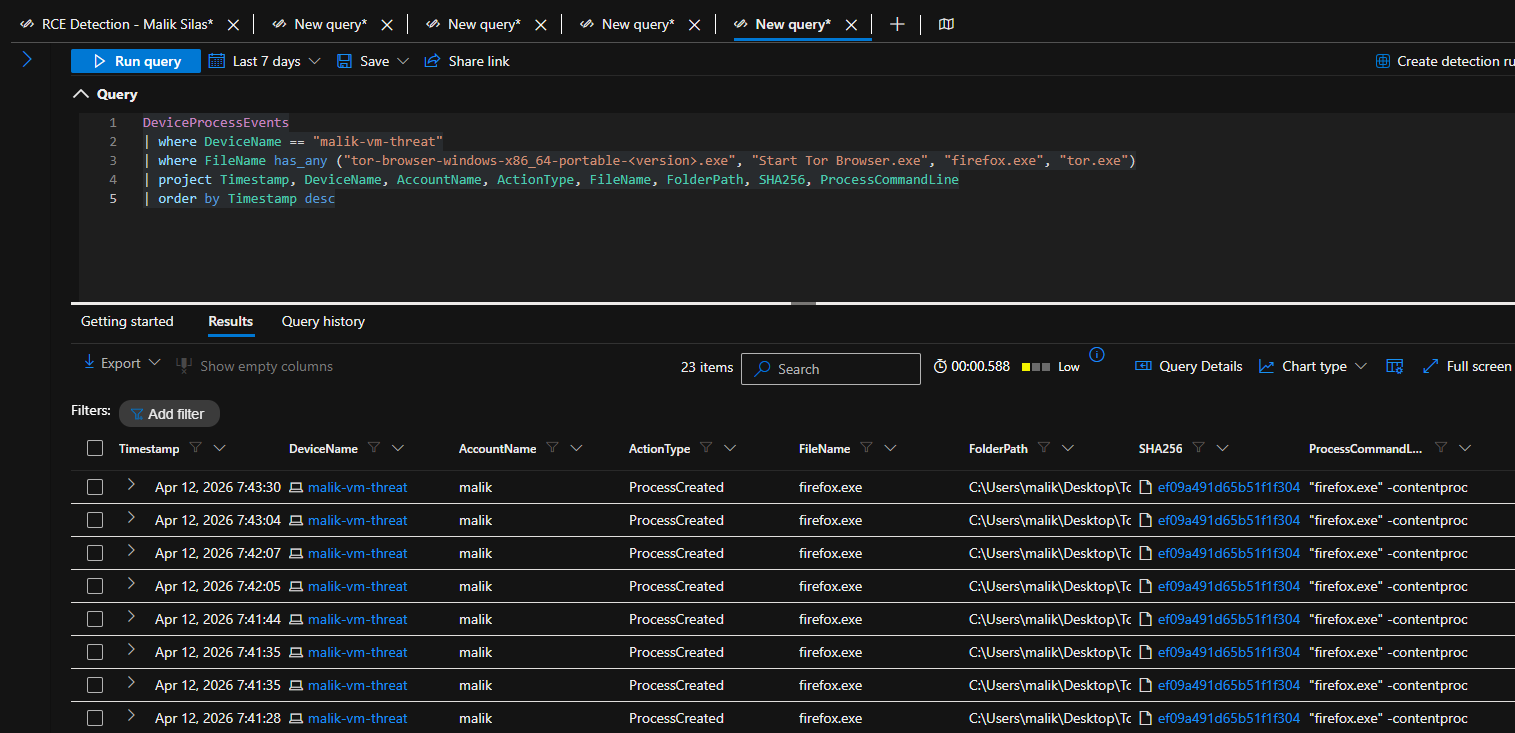Switch to the Query history tab
Image resolution: width=1515 pixels, height=733 pixels.
pos(323,321)
